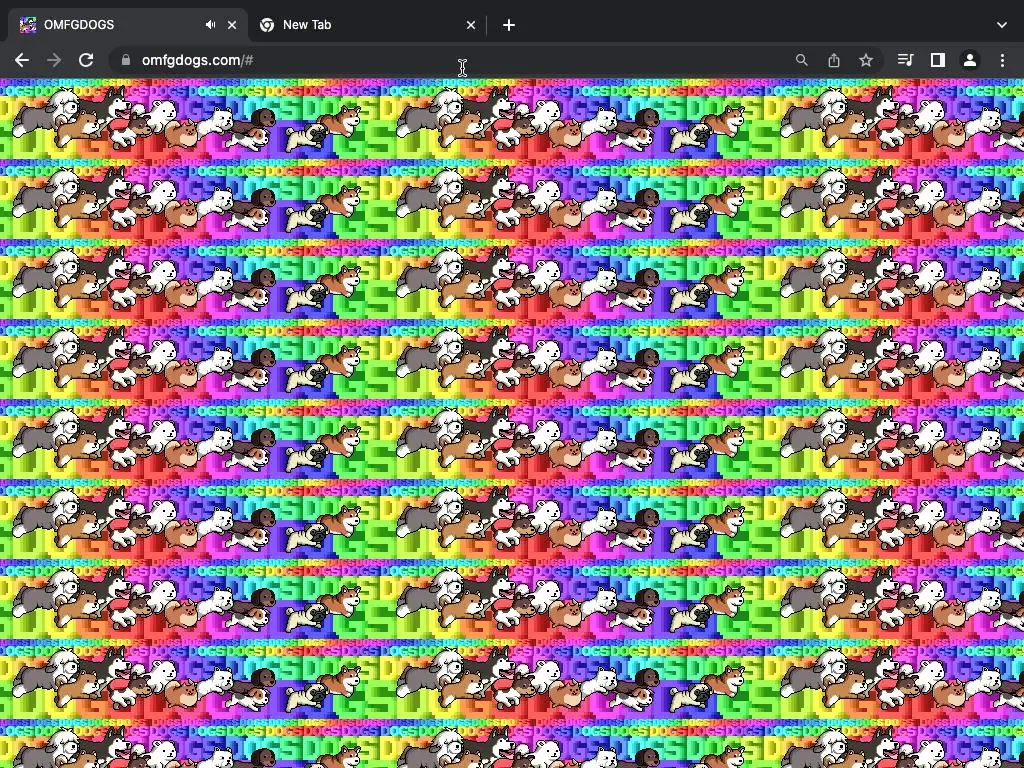This screenshot has width=1024, height=768.
Task: Click the Chrome icon on New Tab
Action: click(266, 25)
